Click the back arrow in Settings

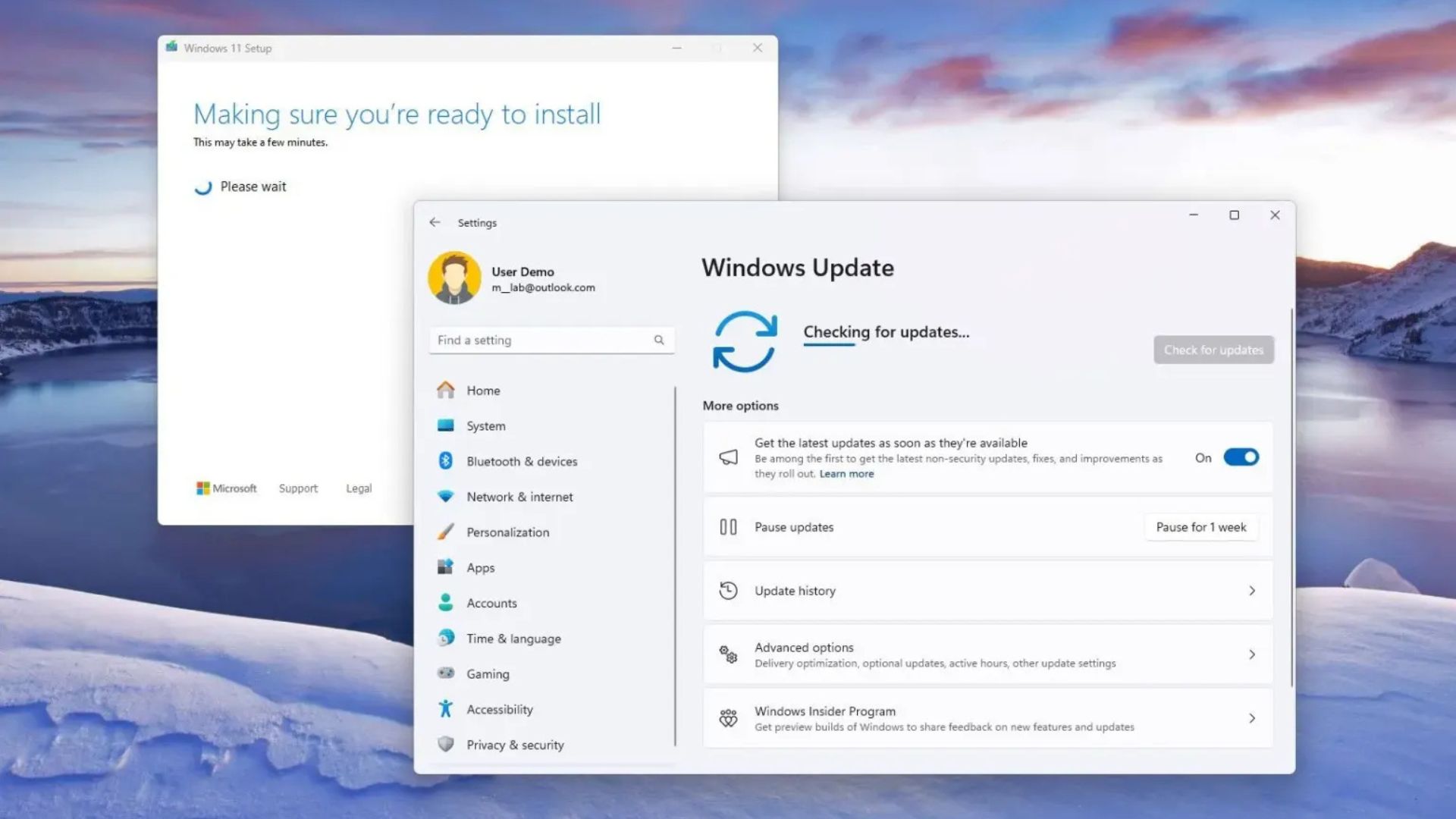click(435, 222)
